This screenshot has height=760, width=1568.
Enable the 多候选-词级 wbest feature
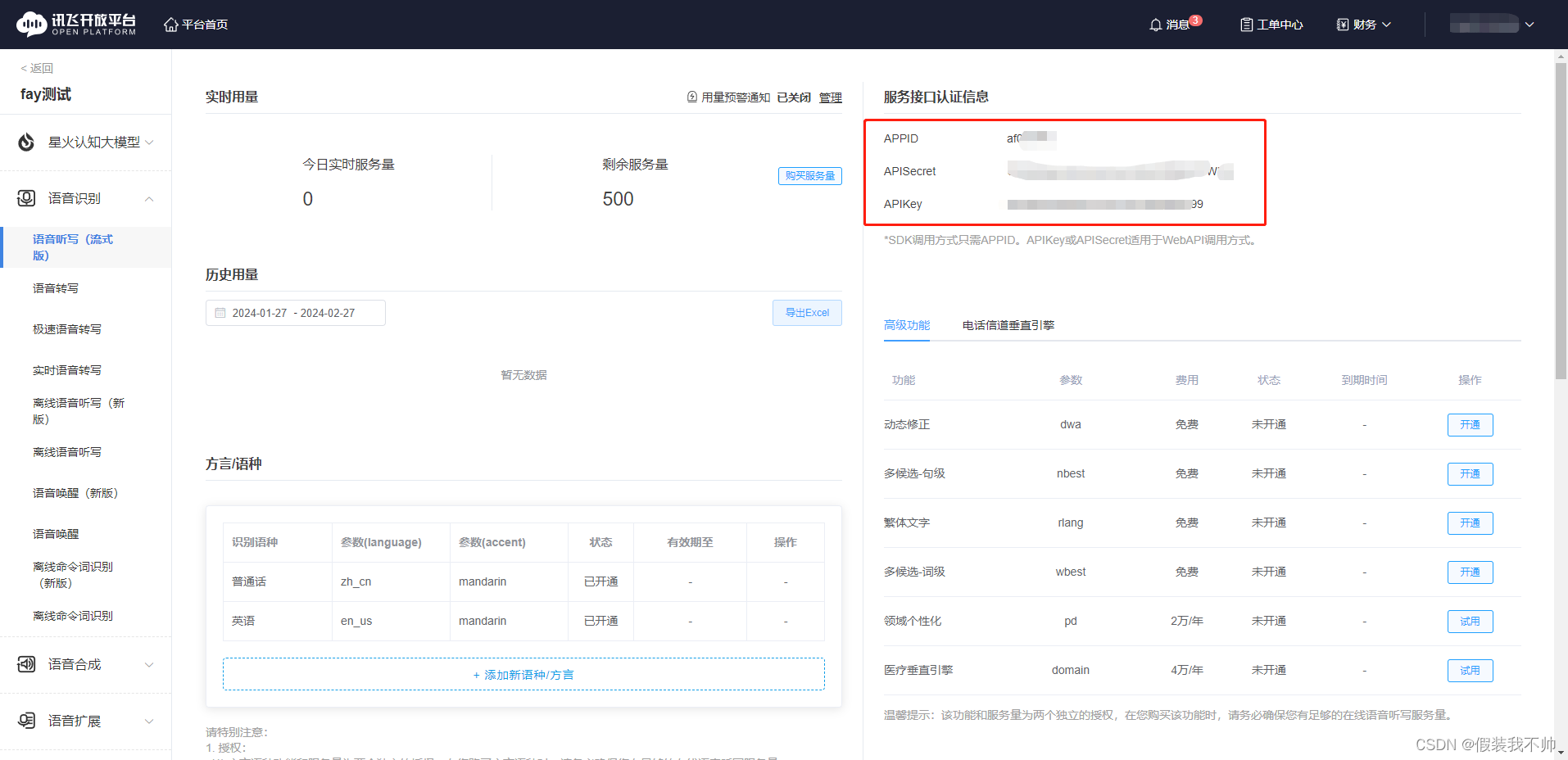[x=1471, y=572]
